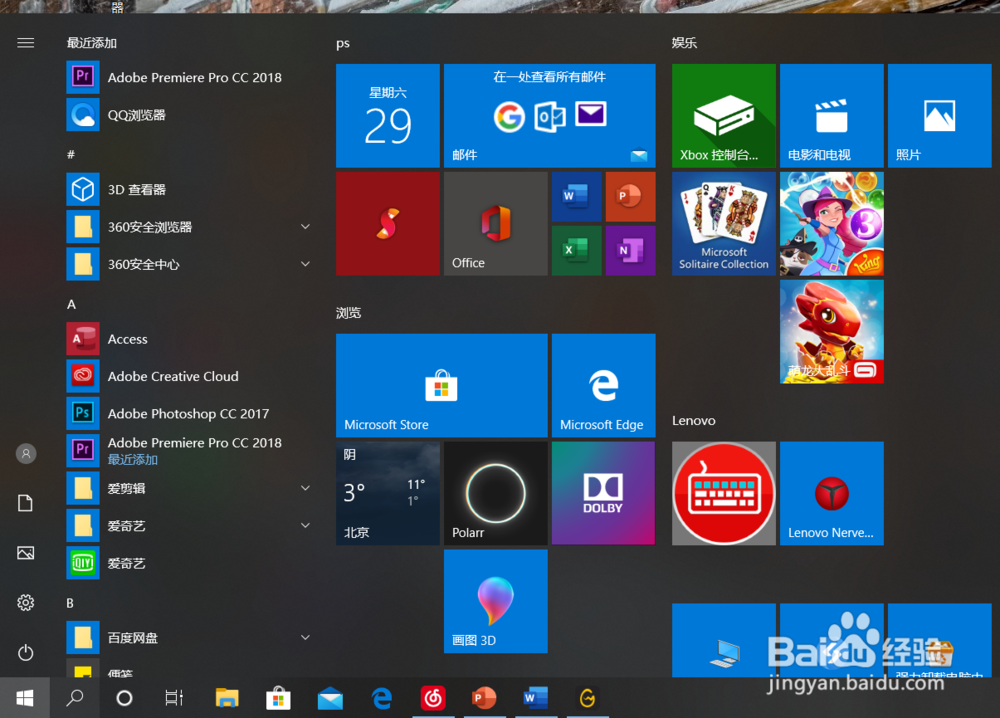Open Mail app on taskbar

(x=330, y=698)
